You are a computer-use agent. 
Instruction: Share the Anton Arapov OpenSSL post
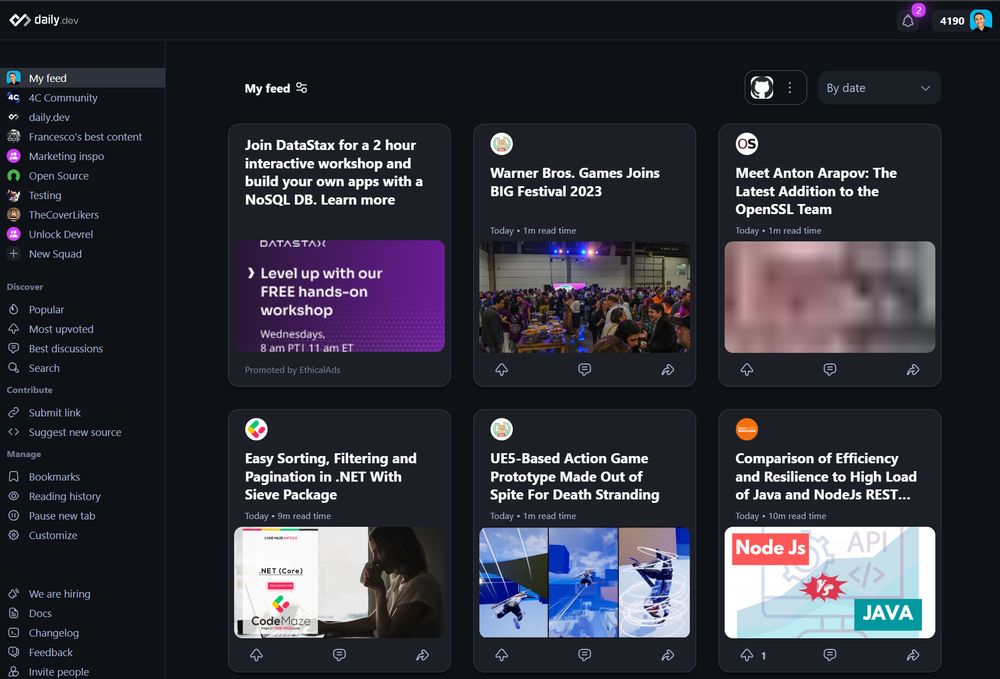[913, 370]
